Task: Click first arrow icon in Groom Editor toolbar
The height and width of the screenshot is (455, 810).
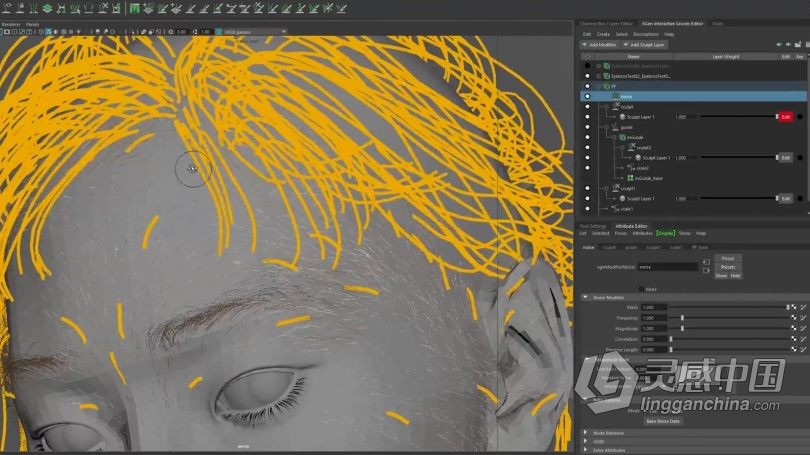Action: click(778, 45)
